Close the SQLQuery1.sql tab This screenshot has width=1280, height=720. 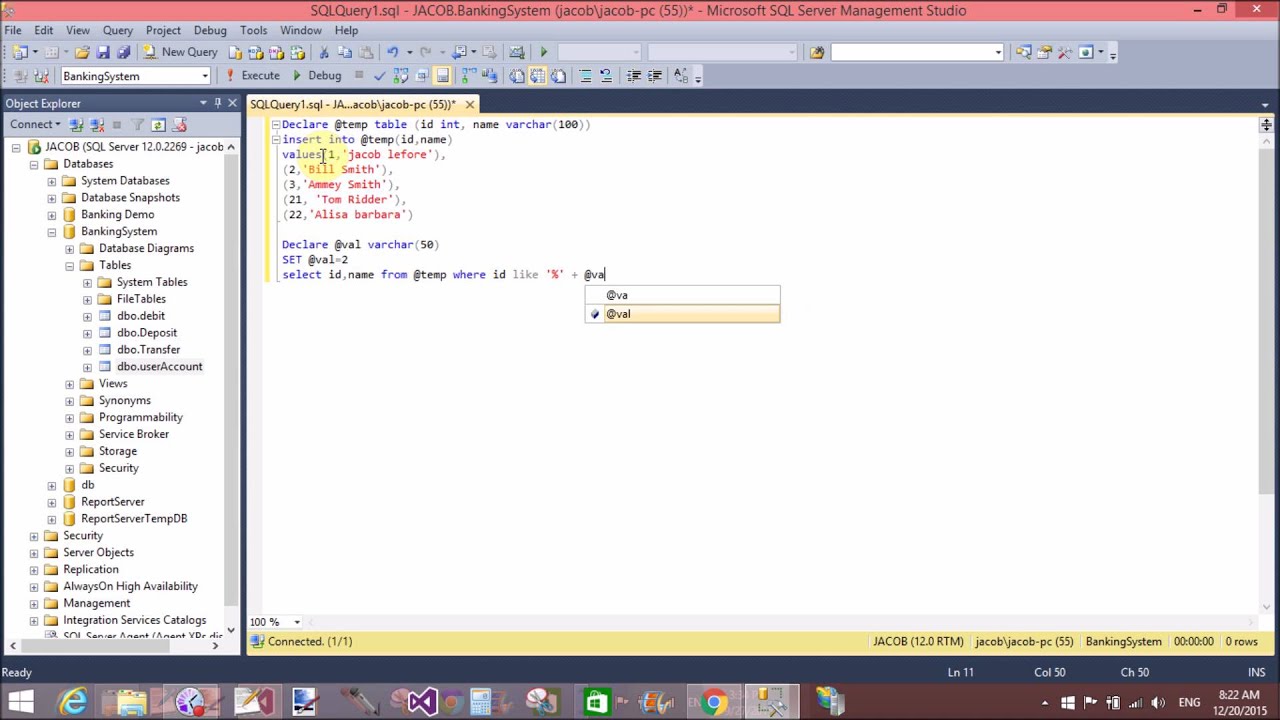469,104
